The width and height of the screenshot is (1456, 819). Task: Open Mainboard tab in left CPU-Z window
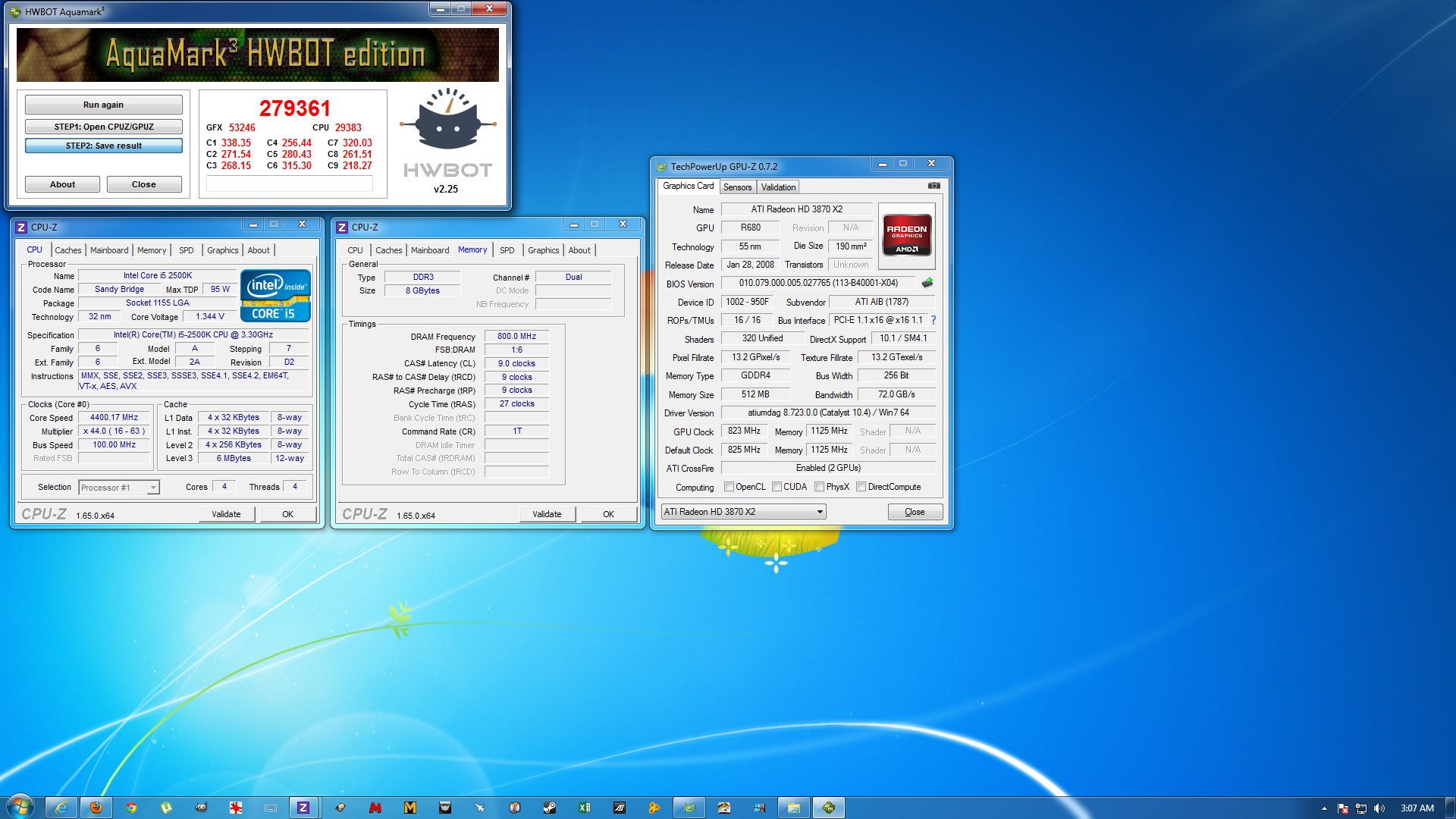click(x=109, y=250)
